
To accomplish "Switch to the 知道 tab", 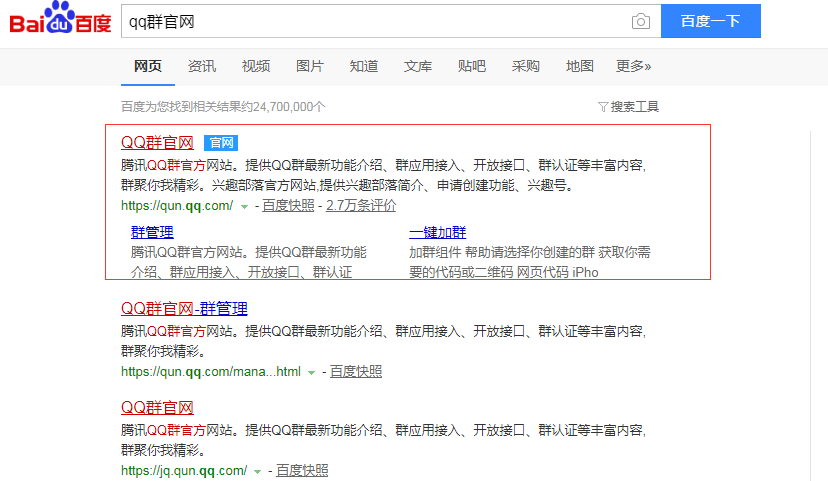I will coord(364,66).
